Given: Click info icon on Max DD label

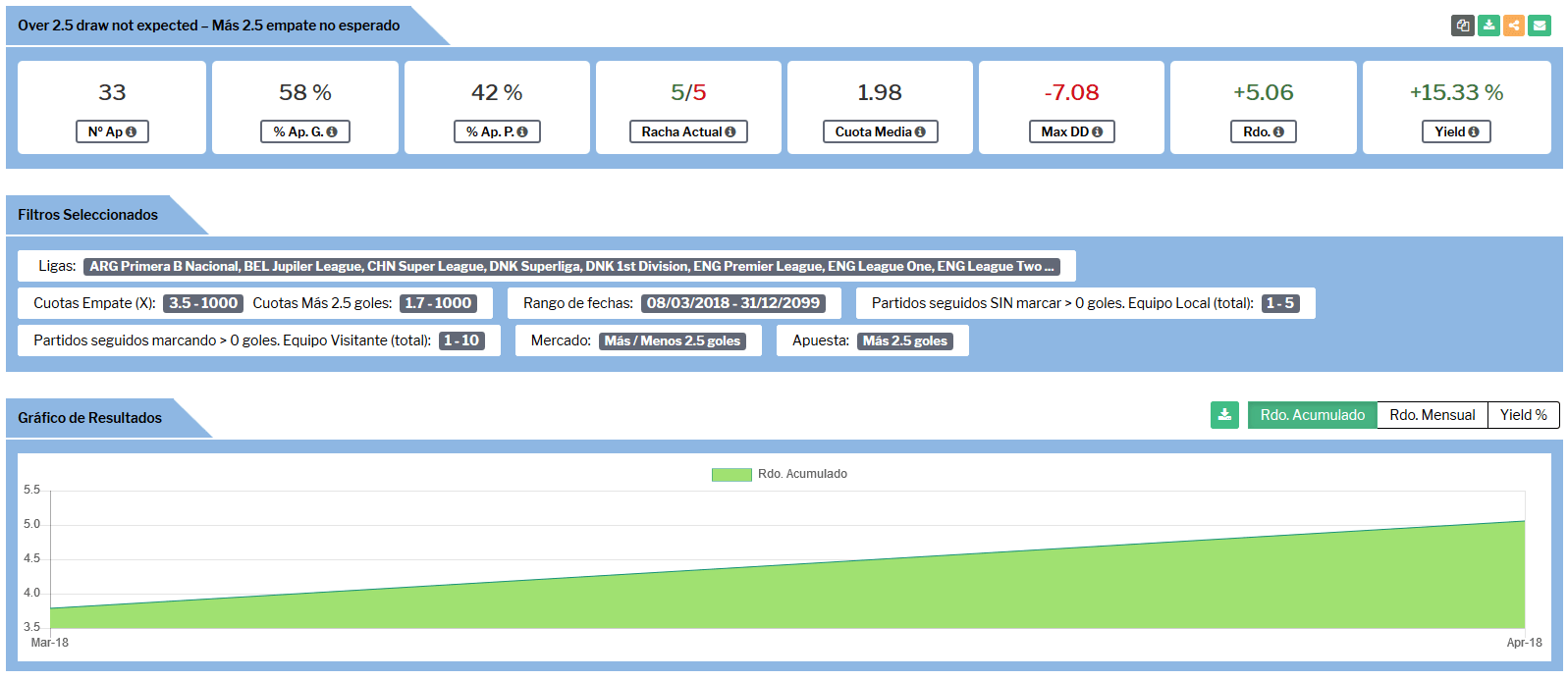Looking at the screenshot, I should point(1097,131).
